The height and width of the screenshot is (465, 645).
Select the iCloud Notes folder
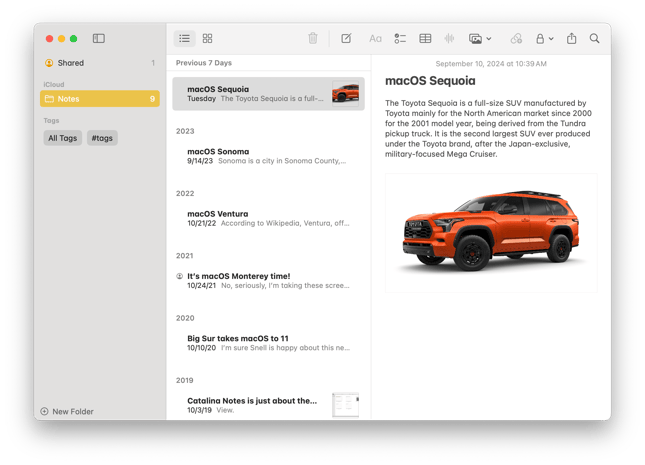tap(100, 99)
